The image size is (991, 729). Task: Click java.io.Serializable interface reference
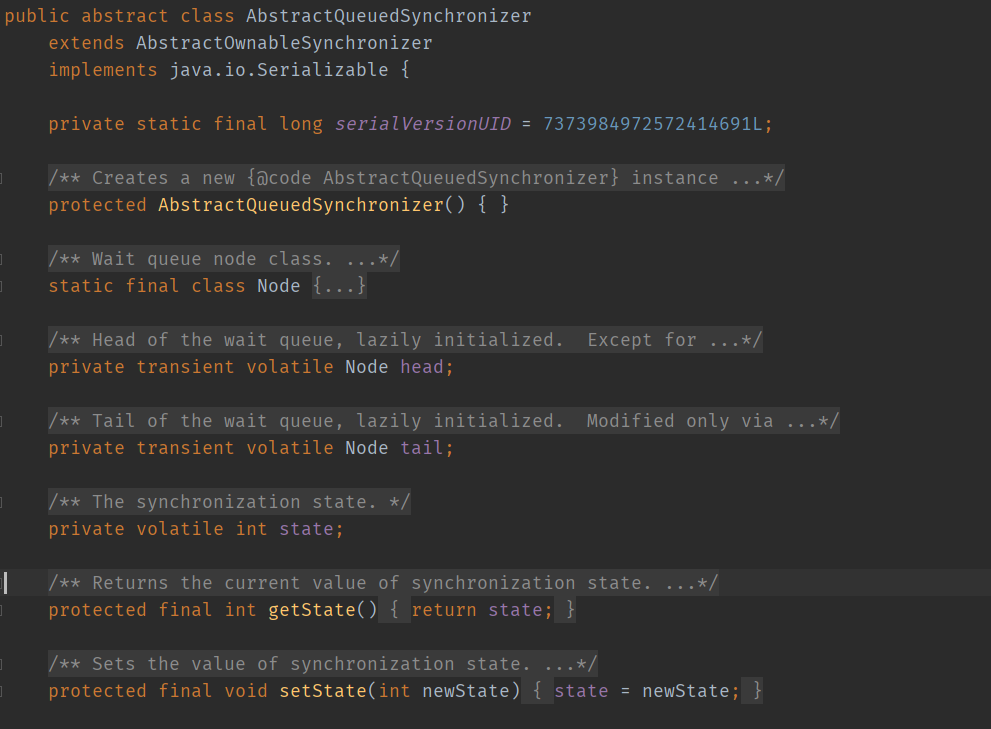(x=279, y=70)
